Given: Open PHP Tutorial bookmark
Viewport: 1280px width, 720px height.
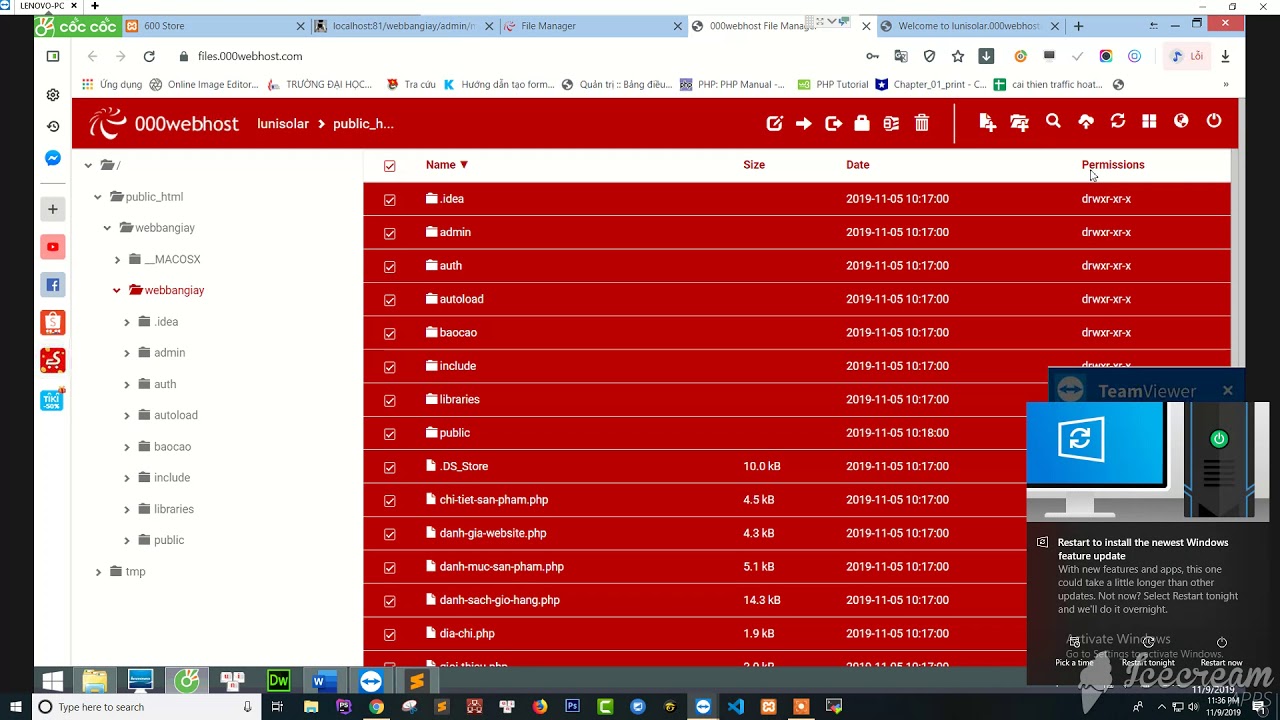Looking at the screenshot, I should point(832,85).
